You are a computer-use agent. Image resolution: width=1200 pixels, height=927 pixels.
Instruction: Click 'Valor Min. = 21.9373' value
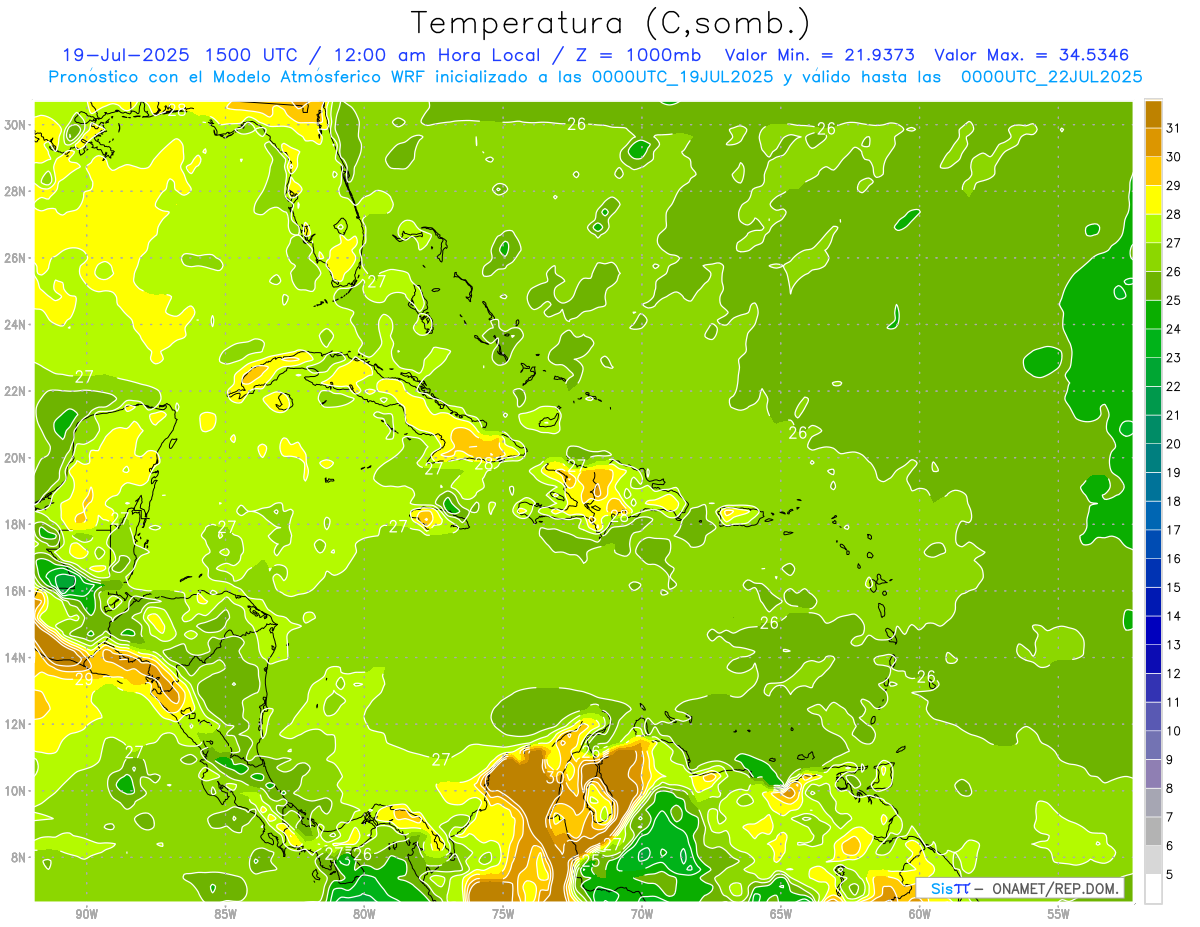[x=819, y=55]
